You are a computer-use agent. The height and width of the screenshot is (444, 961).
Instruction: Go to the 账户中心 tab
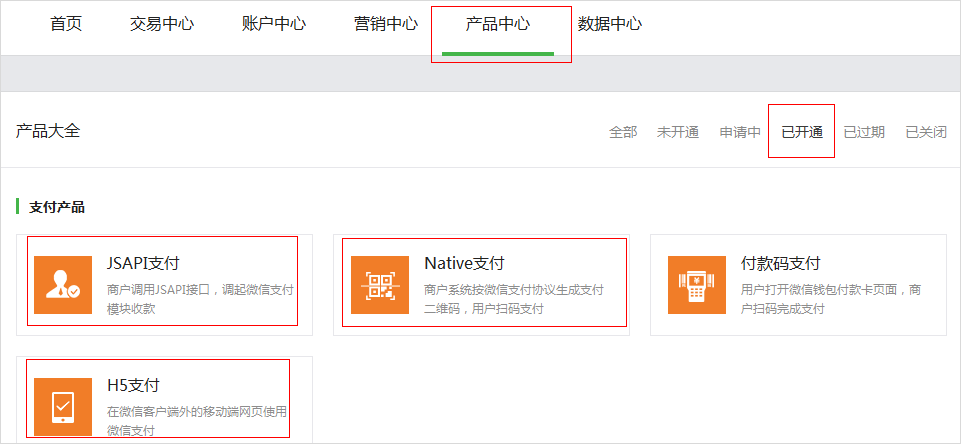coord(273,24)
